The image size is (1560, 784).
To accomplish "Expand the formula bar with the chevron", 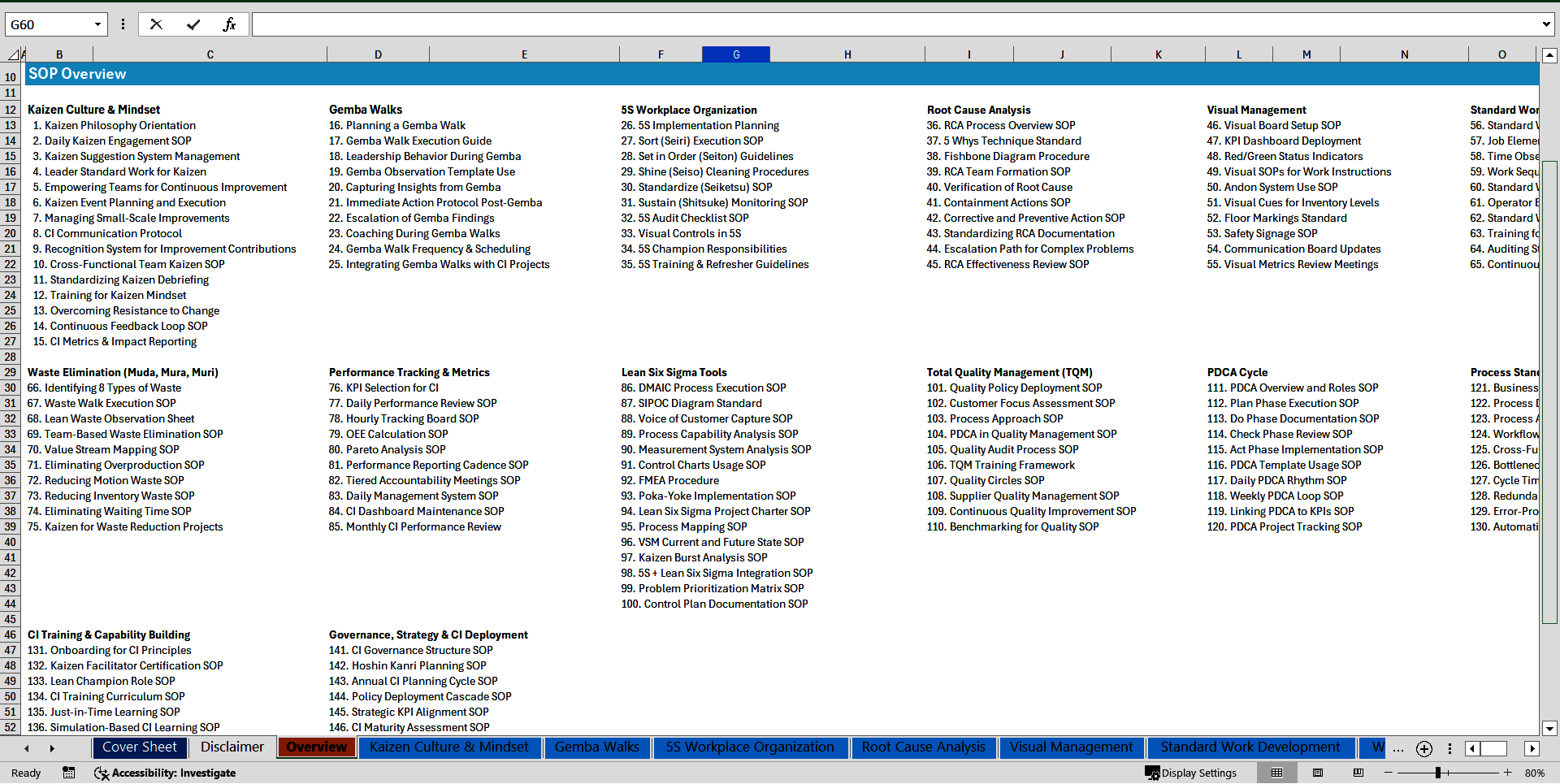I will (x=1545, y=24).
